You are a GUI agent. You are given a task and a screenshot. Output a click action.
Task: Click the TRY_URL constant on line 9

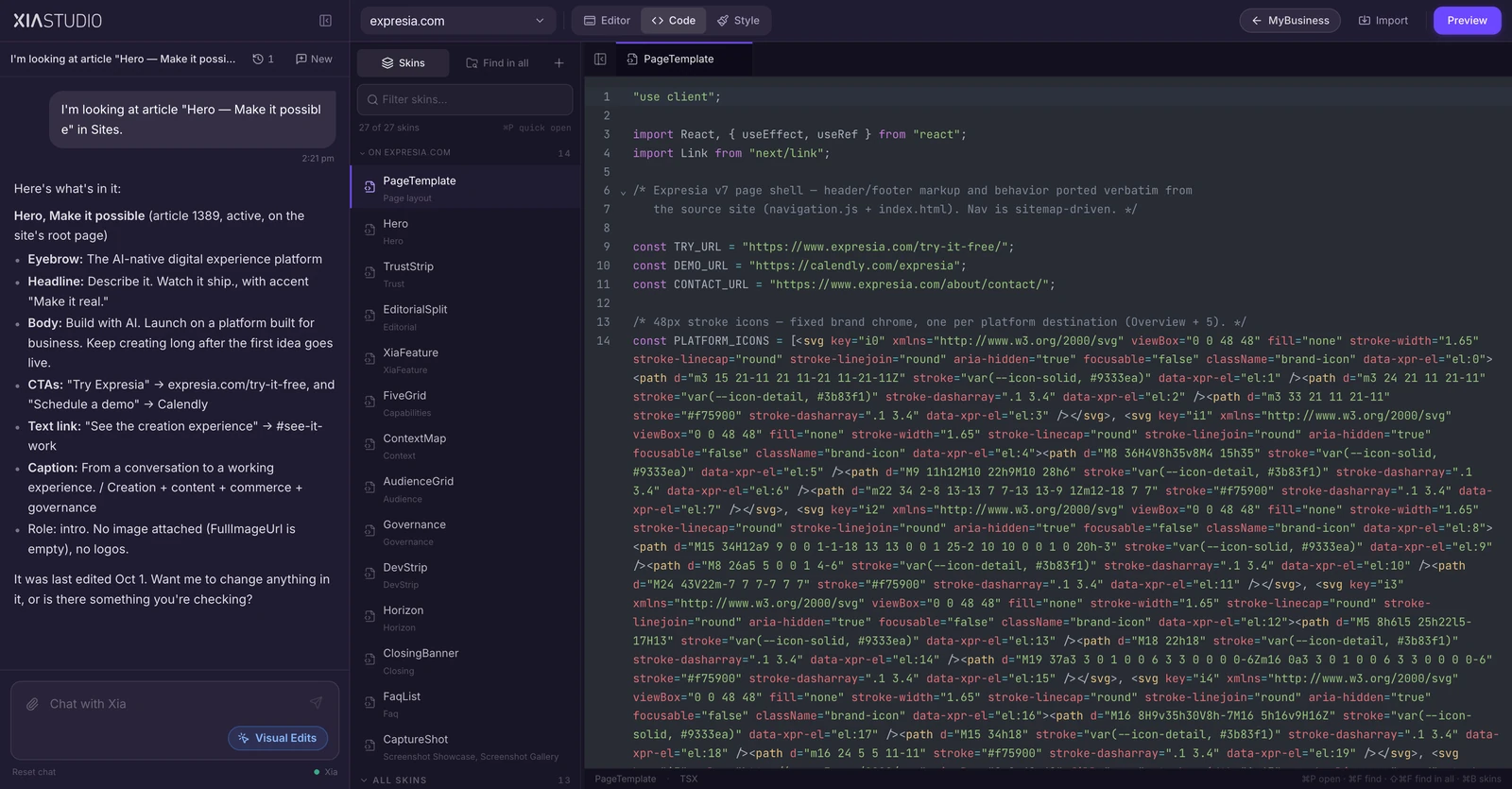(697, 247)
